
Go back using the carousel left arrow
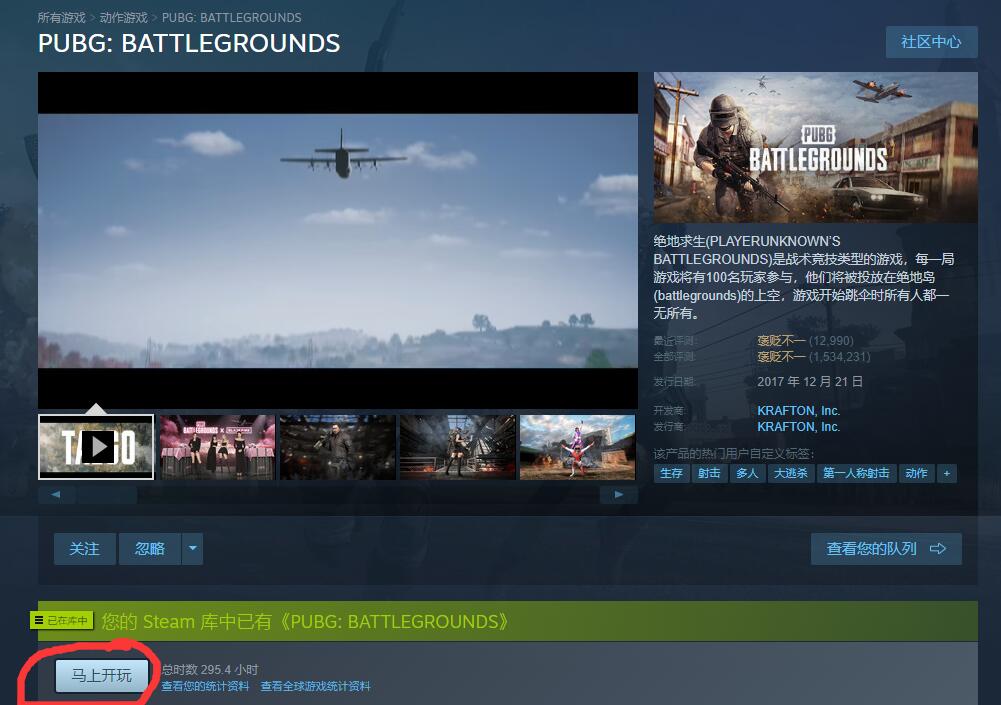[56, 494]
